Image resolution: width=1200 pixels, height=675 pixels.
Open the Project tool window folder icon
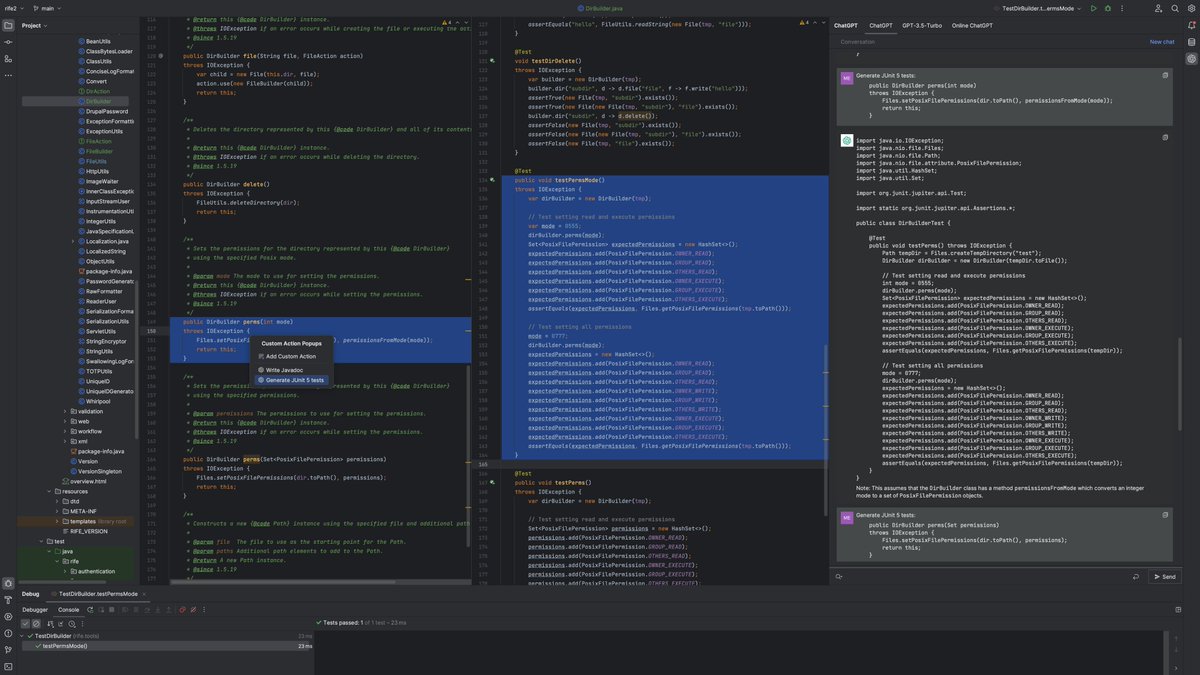pos(8,25)
